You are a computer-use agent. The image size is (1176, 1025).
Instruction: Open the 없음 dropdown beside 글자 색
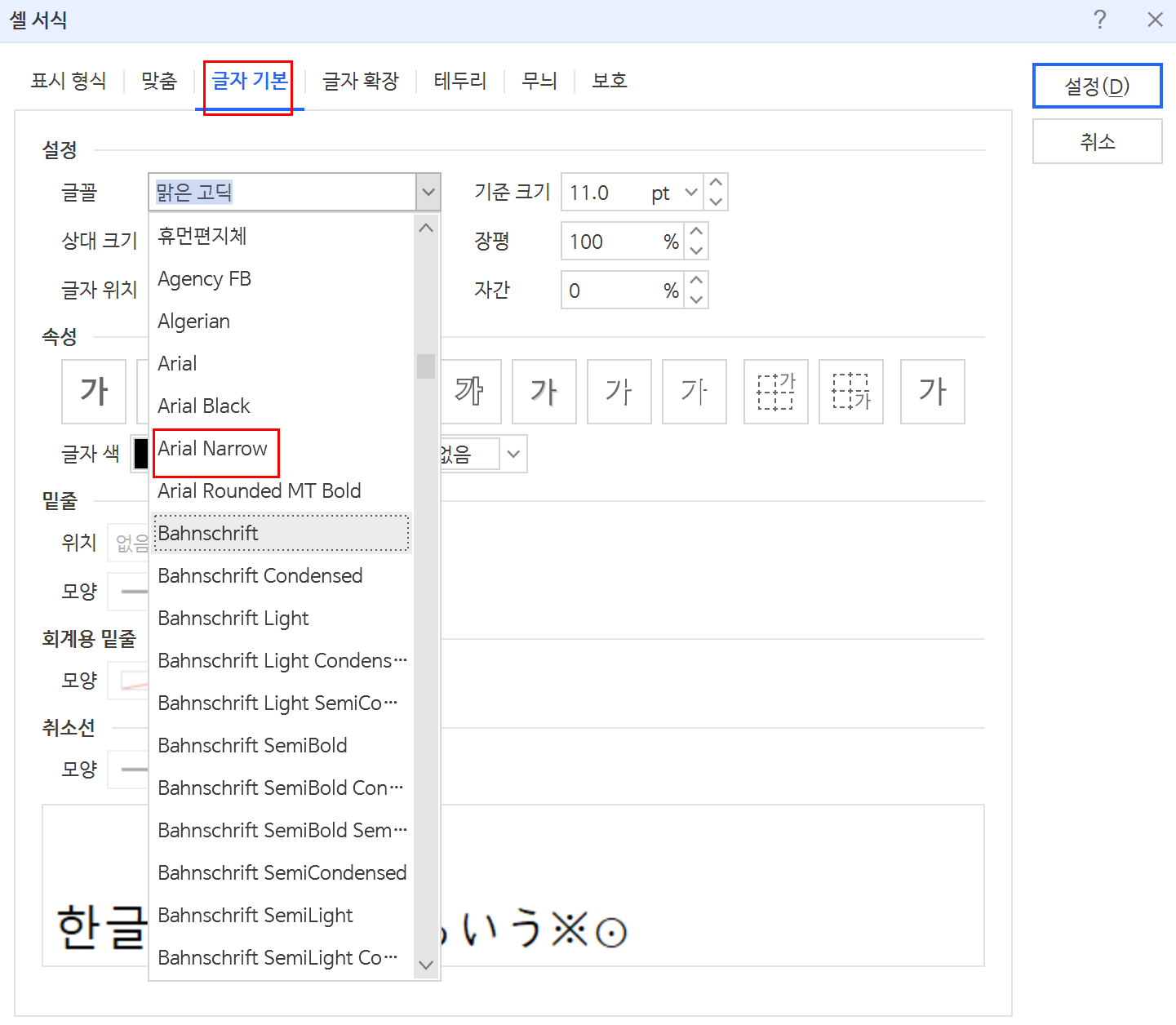(x=513, y=454)
